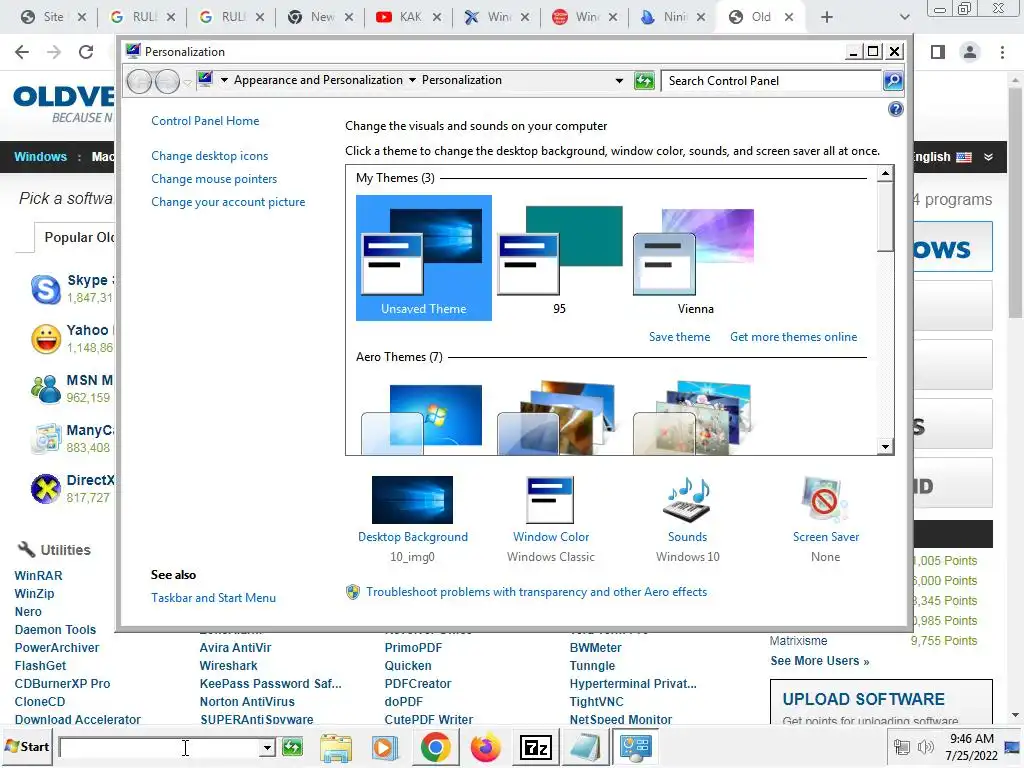Open the WinRAR link under Utilities
The height and width of the screenshot is (768, 1024).
(x=39, y=576)
